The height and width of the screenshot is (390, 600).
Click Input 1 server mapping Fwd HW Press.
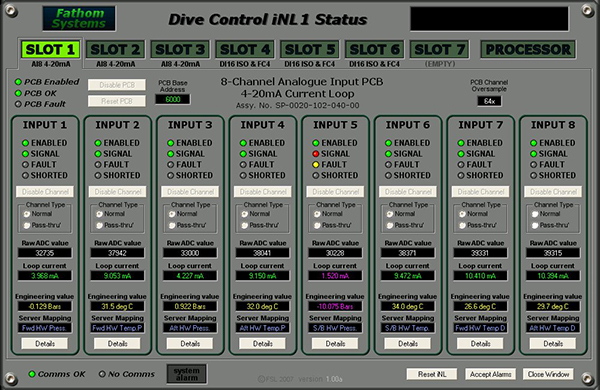coord(45,328)
